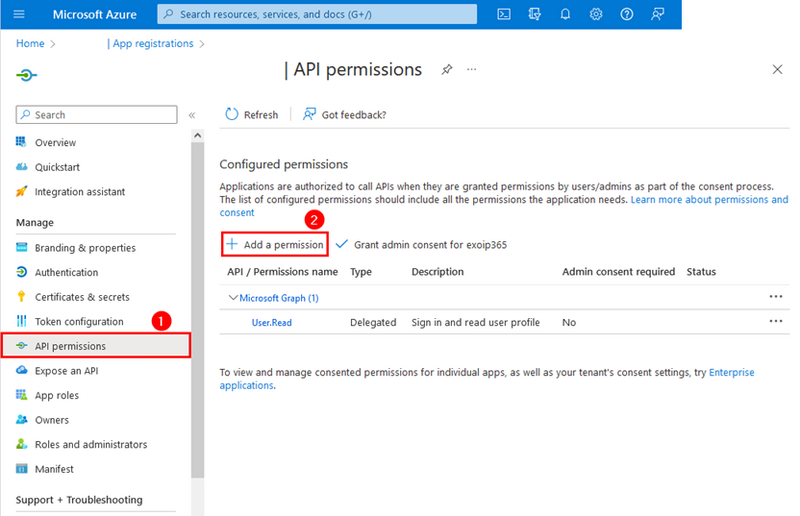Viewport: 800px width, 516px height.
Task: Open the Directories and subscriptions filter icon
Action: pos(534,14)
